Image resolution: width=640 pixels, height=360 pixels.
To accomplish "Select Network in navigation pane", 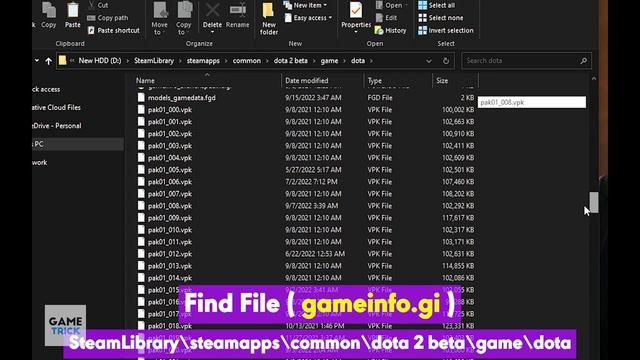I will point(40,162).
